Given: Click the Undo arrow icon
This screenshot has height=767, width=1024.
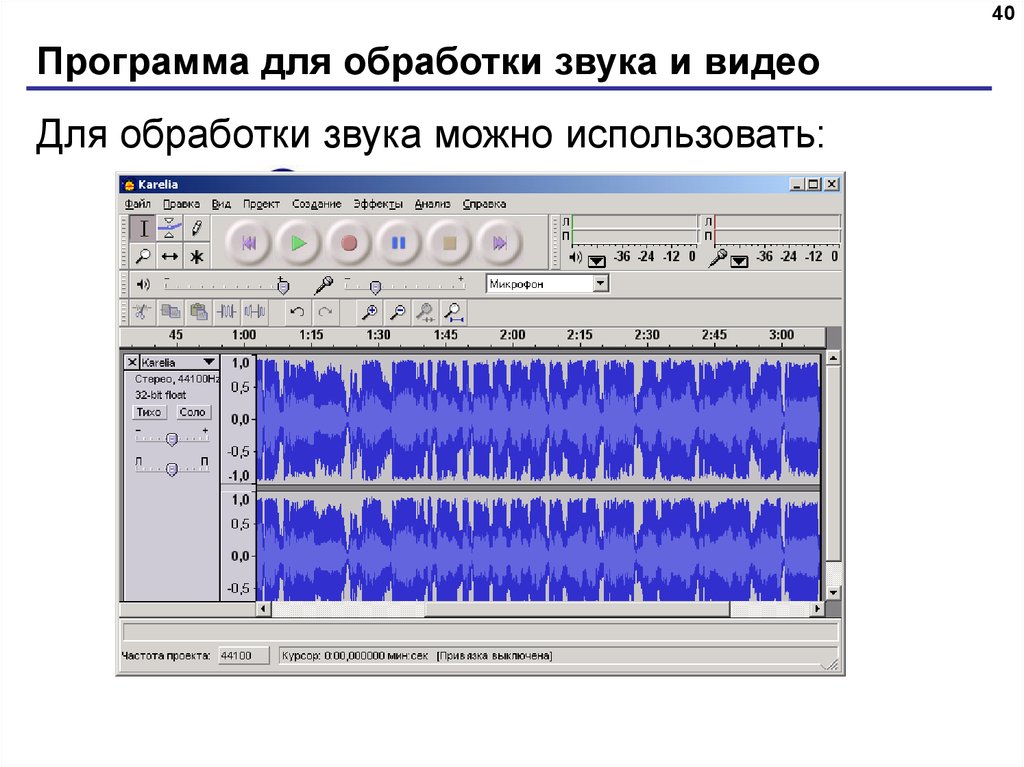Looking at the screenshot, I should coord(297,312).
